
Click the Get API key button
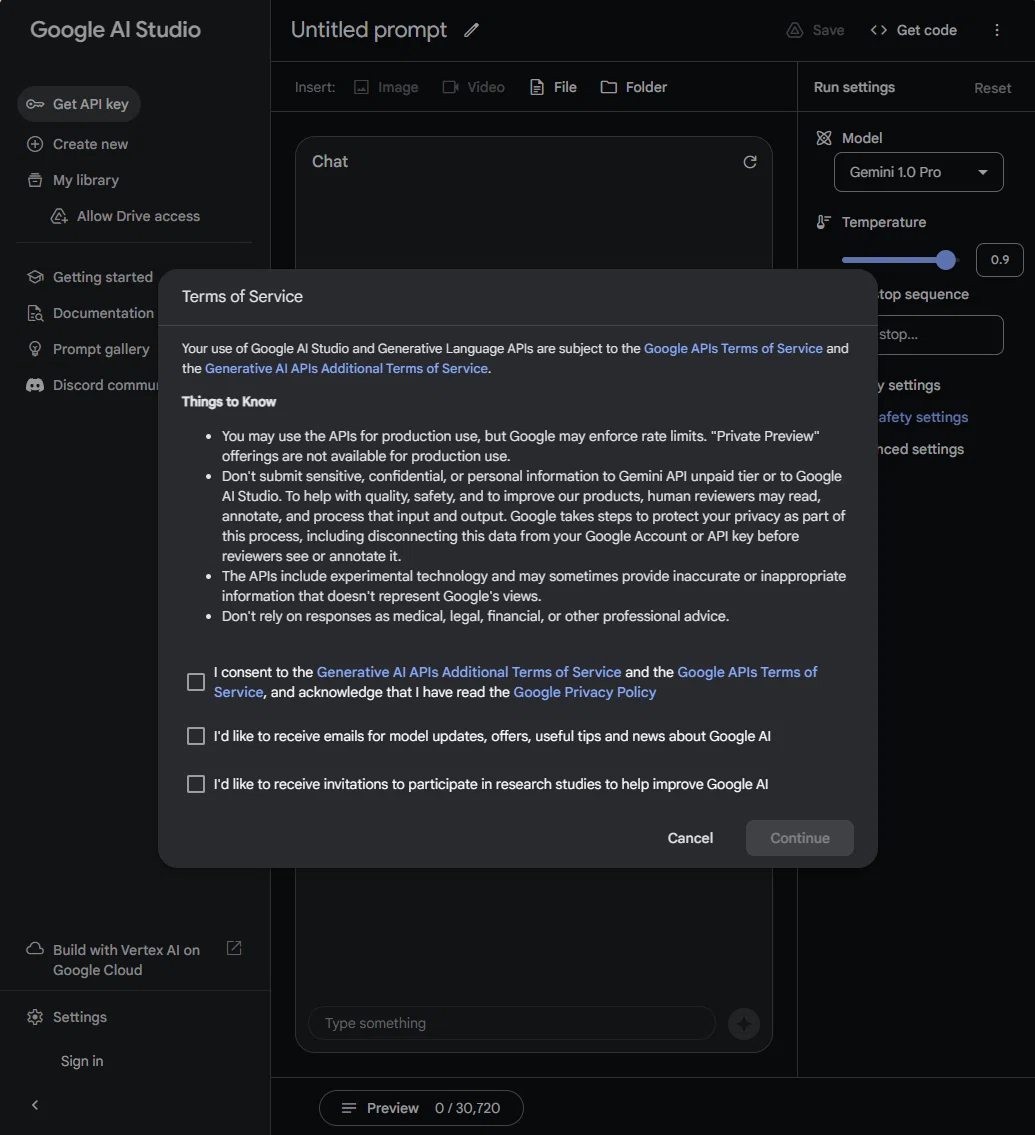79,104
